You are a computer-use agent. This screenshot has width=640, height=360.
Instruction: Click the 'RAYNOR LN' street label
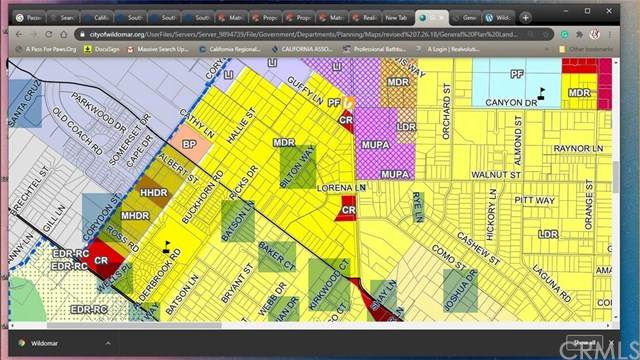(578, 149)
